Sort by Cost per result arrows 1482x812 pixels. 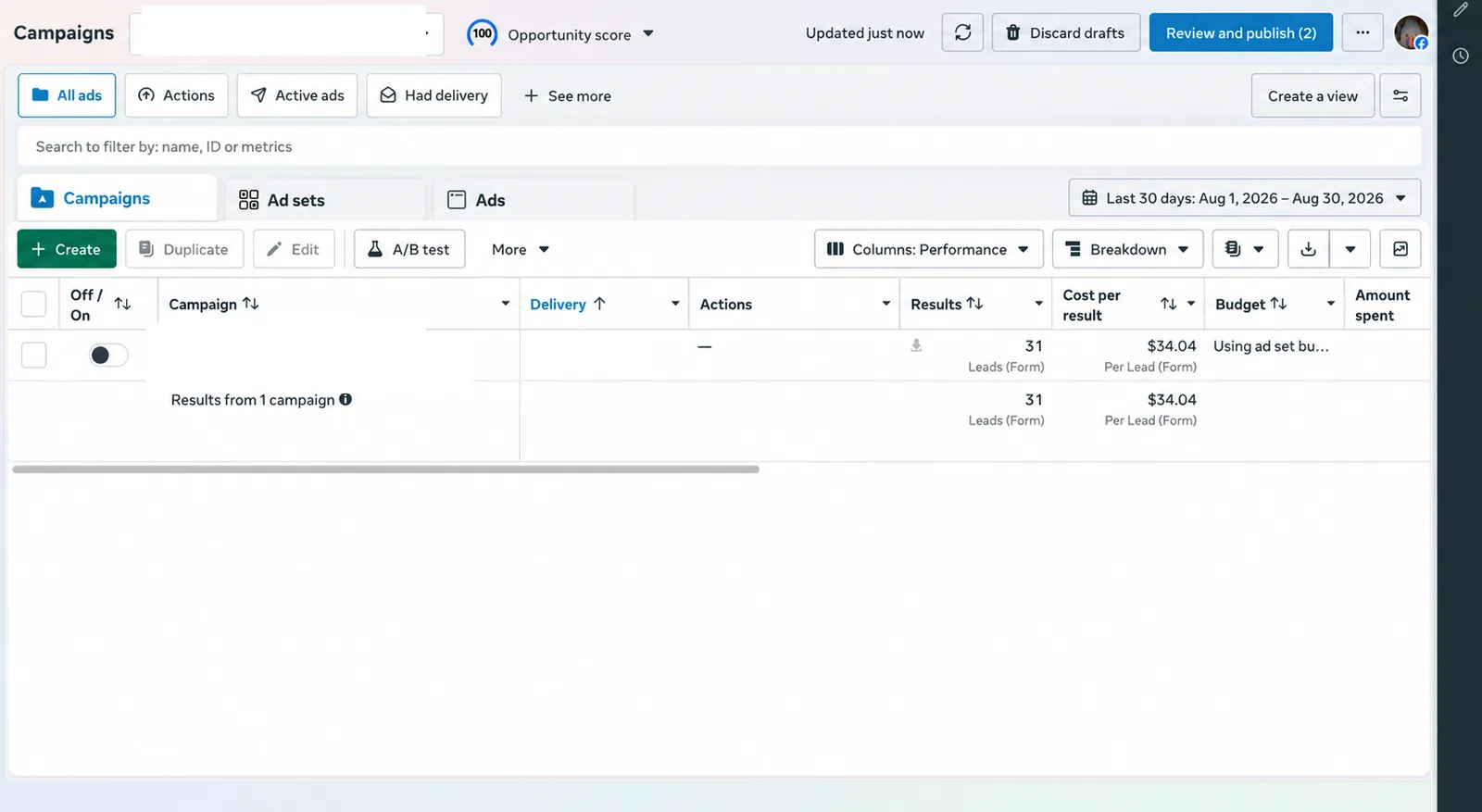tap(1169, 304)
